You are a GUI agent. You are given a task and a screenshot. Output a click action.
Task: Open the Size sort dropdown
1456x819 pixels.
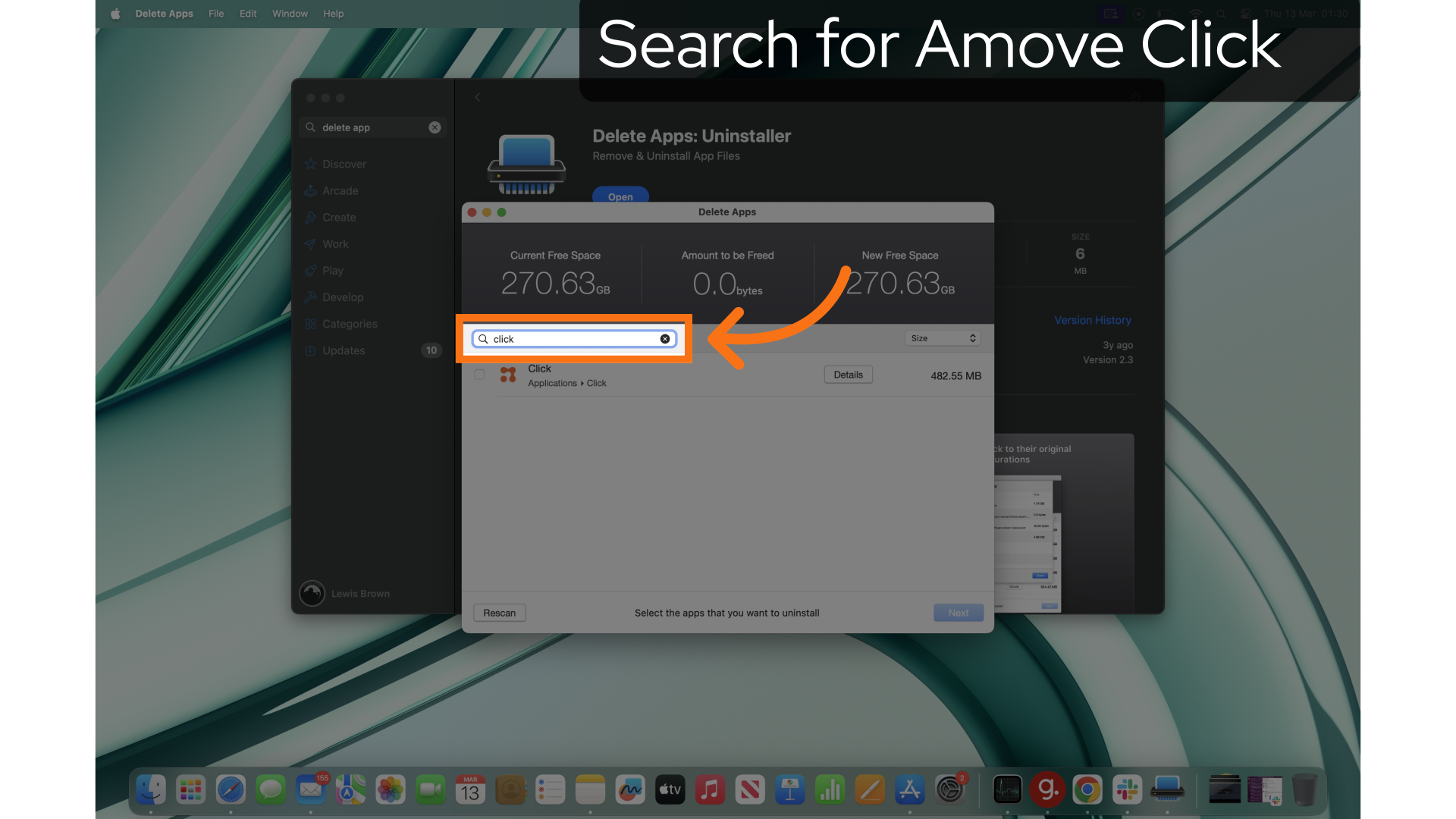pos(943,338)
